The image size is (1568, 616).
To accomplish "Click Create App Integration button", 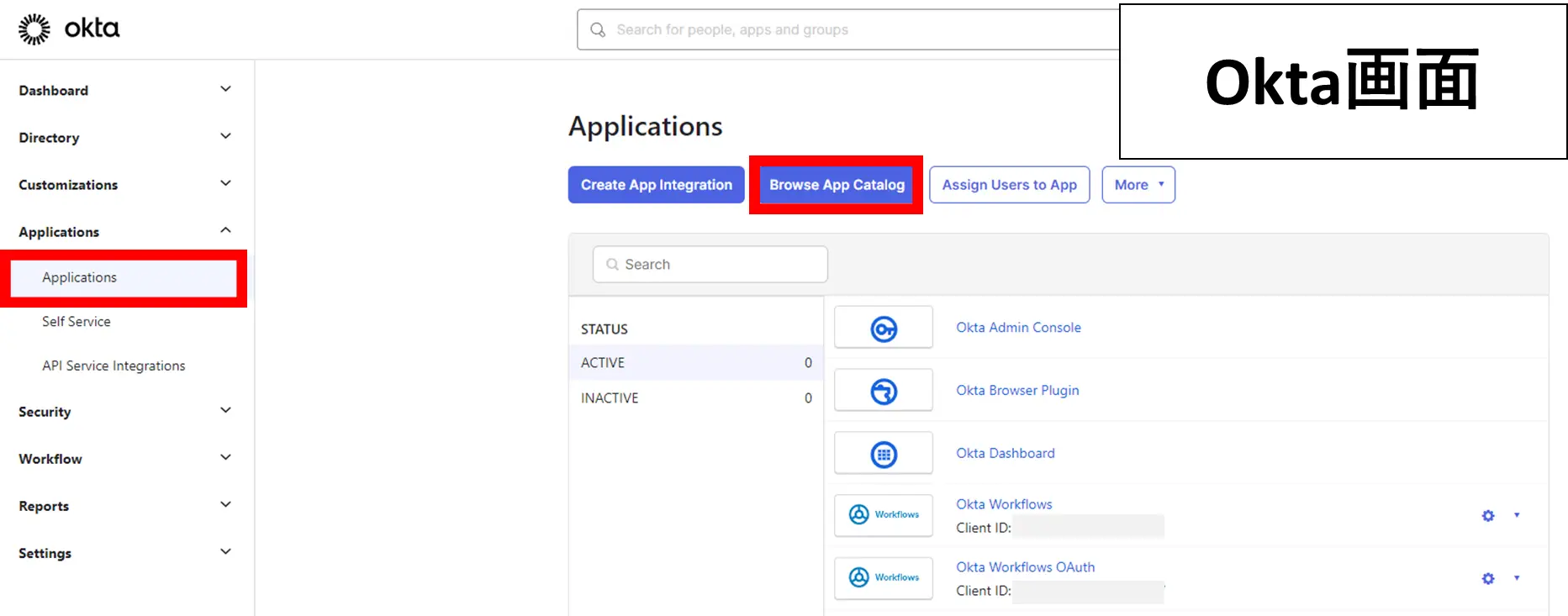I will [x=657, y=185].
